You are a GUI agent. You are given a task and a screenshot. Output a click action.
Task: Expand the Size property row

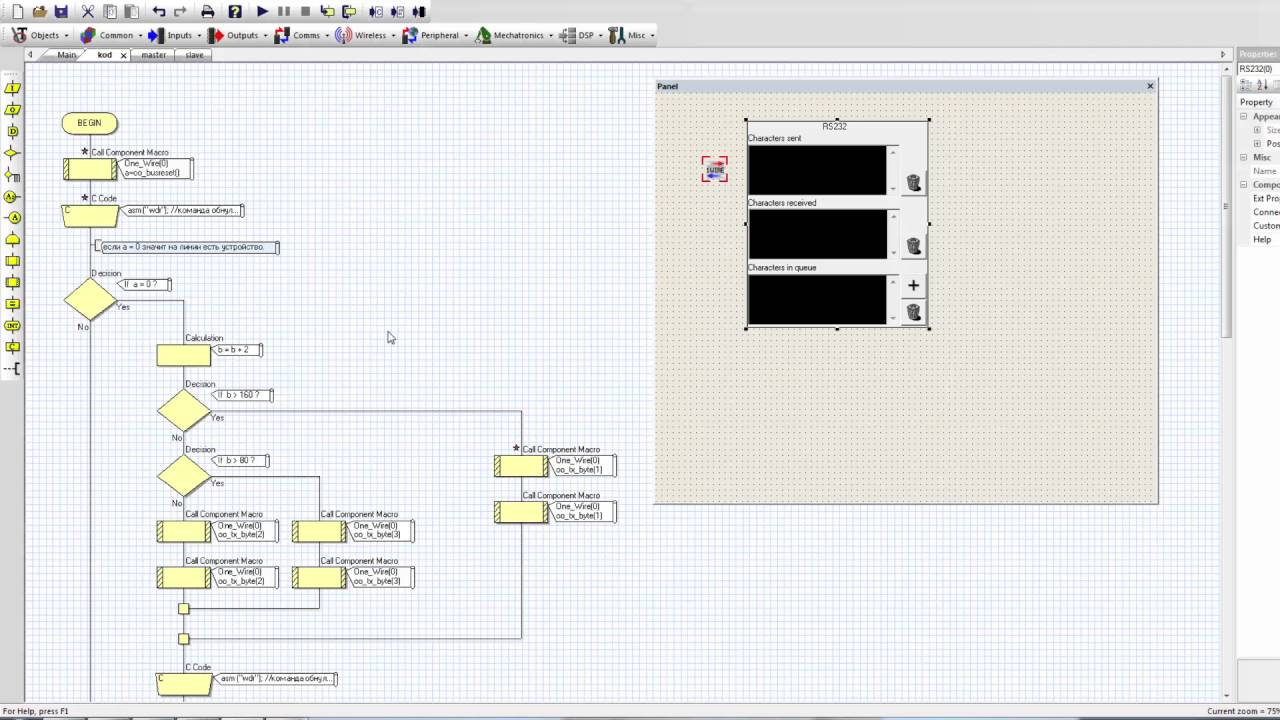(x=1257, y=130)
